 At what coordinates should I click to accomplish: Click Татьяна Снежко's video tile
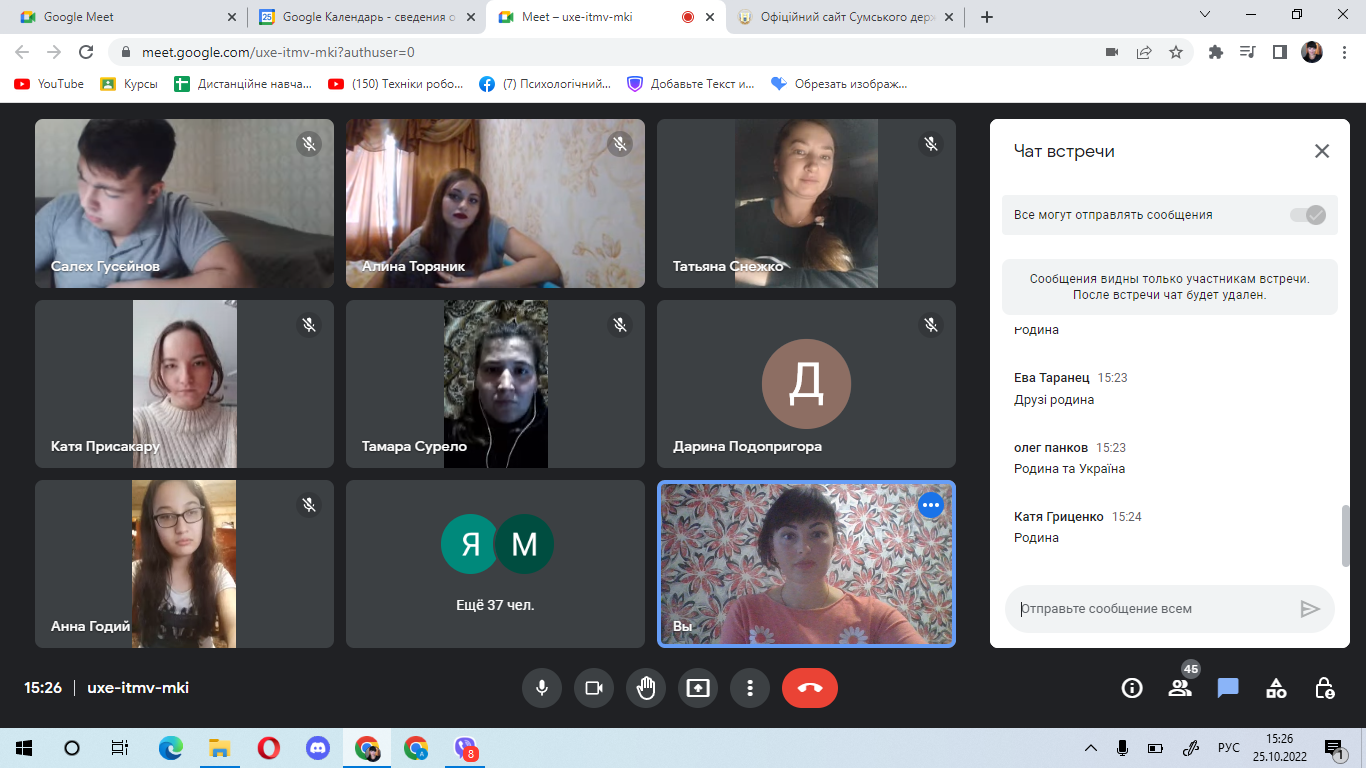807,204
